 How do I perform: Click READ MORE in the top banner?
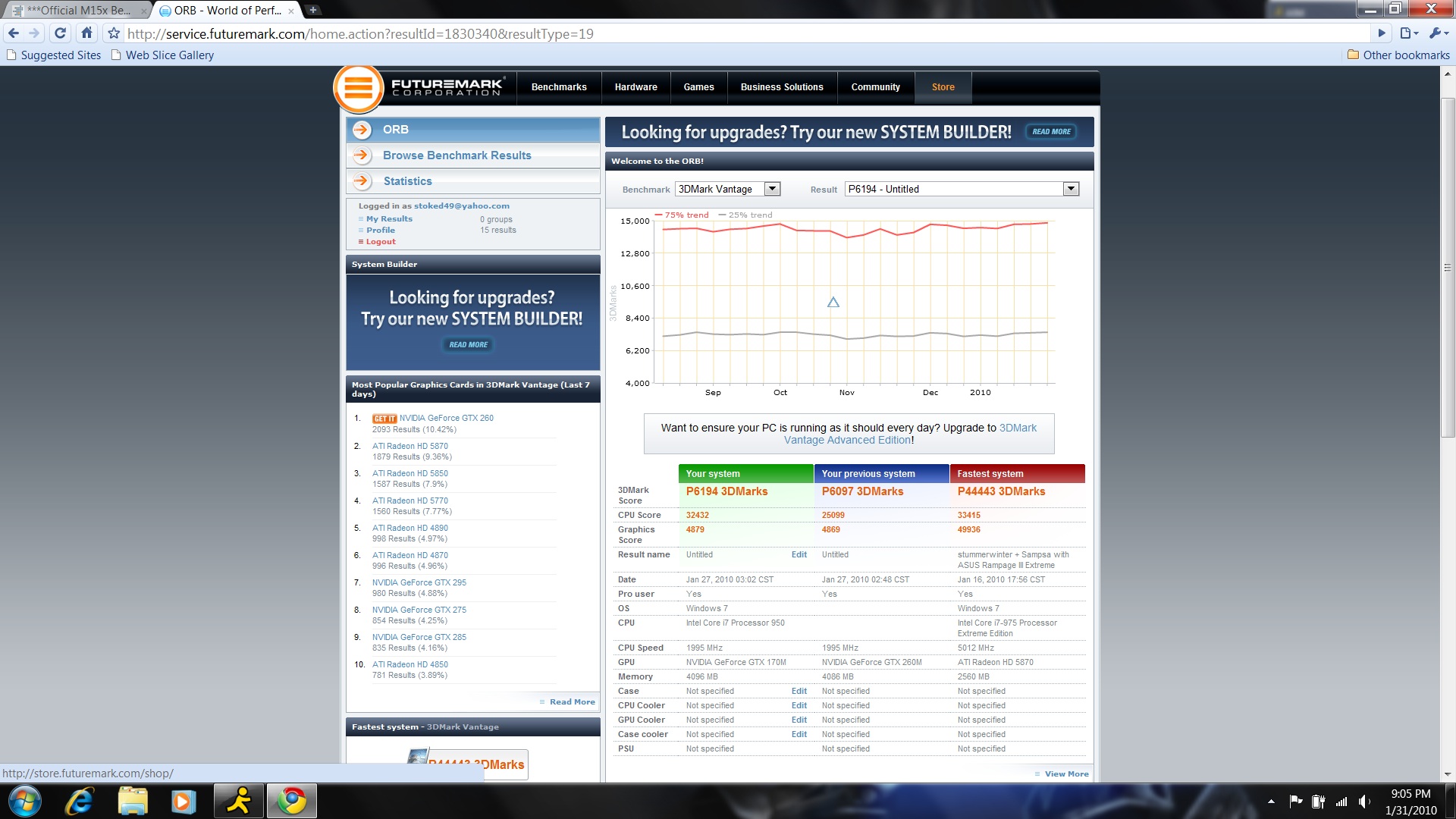coord(1051,132)
